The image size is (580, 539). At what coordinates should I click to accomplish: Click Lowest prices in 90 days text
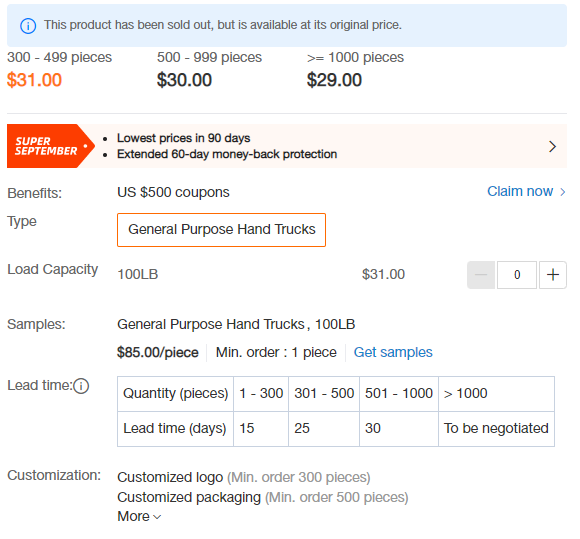coord(183,138)
